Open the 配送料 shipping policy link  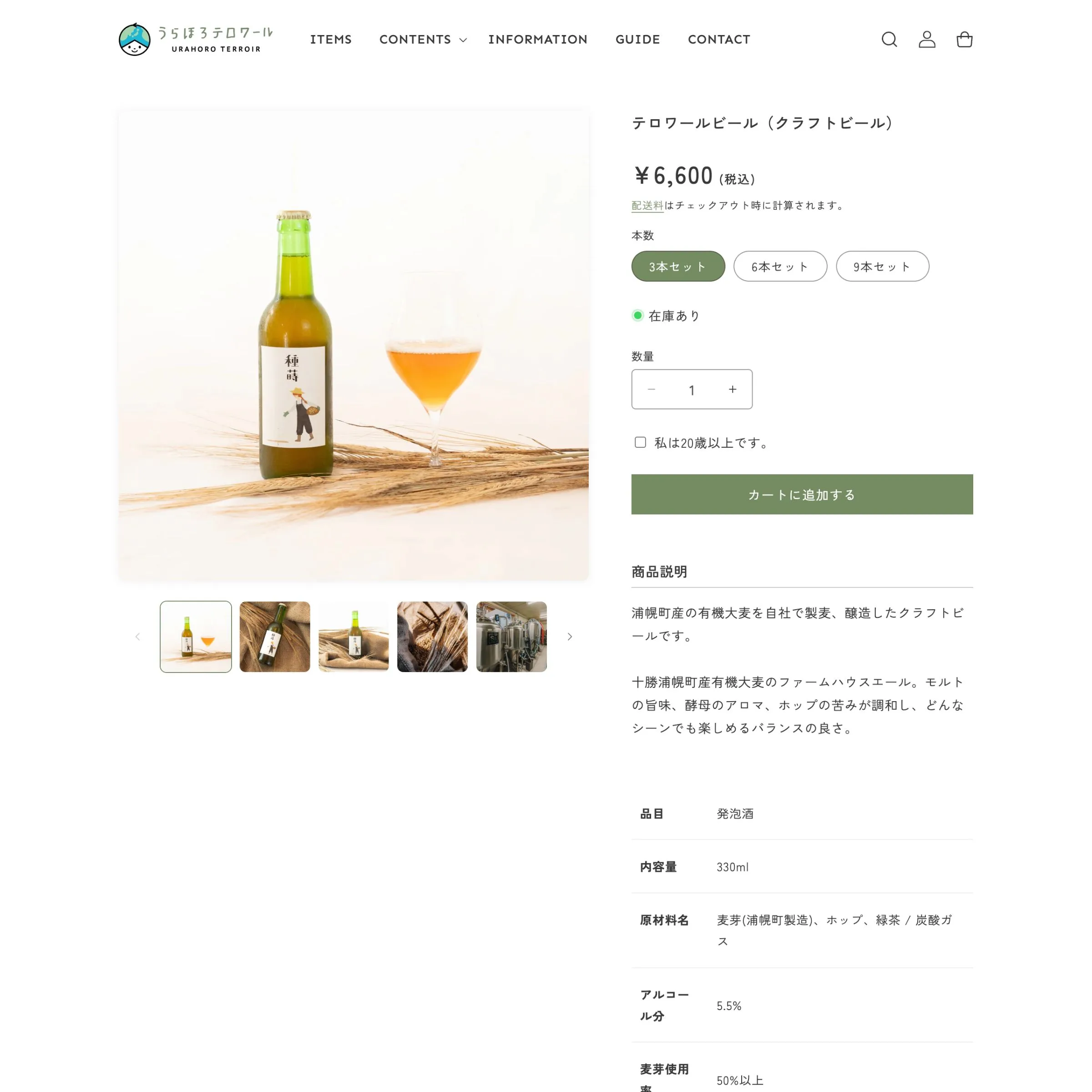click(x=647, y=205)
